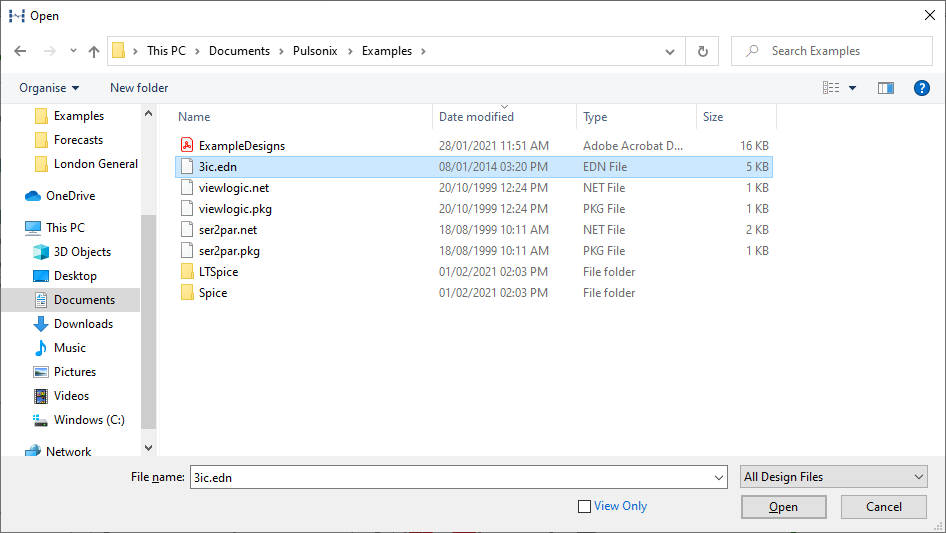The height and width of the screenshot is (533, 946).
Task: Open the All Design Files type dropdown
Action: click(x=834, y=477)
